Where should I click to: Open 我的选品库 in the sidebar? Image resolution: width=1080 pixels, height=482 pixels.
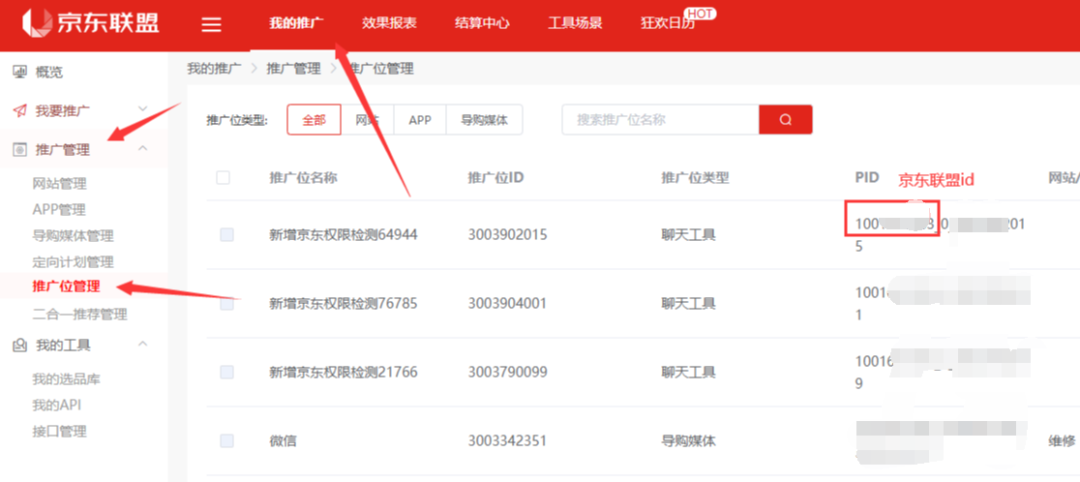pyautogui.click(x=67, y=379)
